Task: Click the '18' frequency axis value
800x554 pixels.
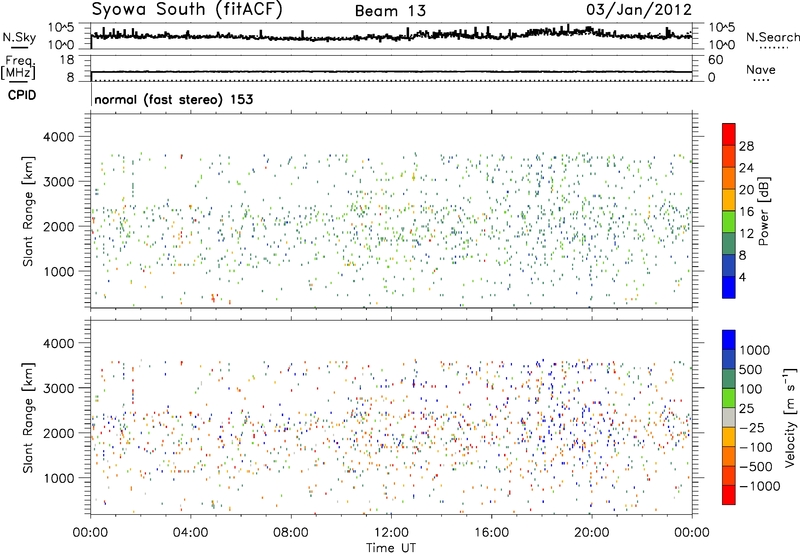Action: click(67, 60)
